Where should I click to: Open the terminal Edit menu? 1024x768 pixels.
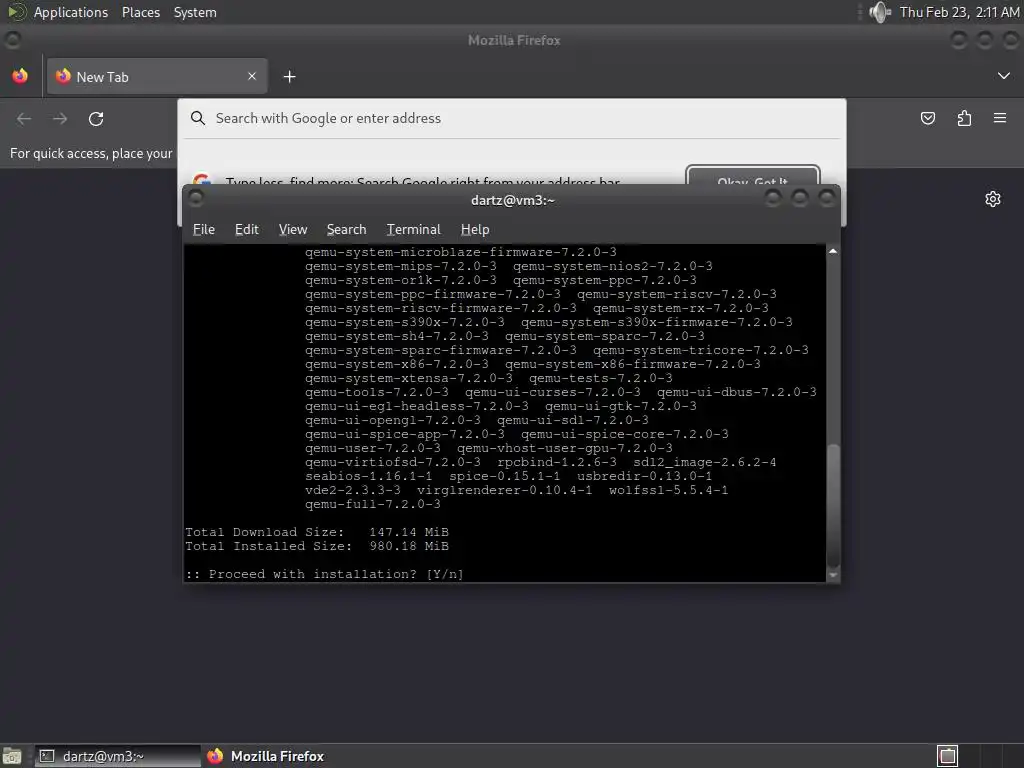[x=247, y=229]
